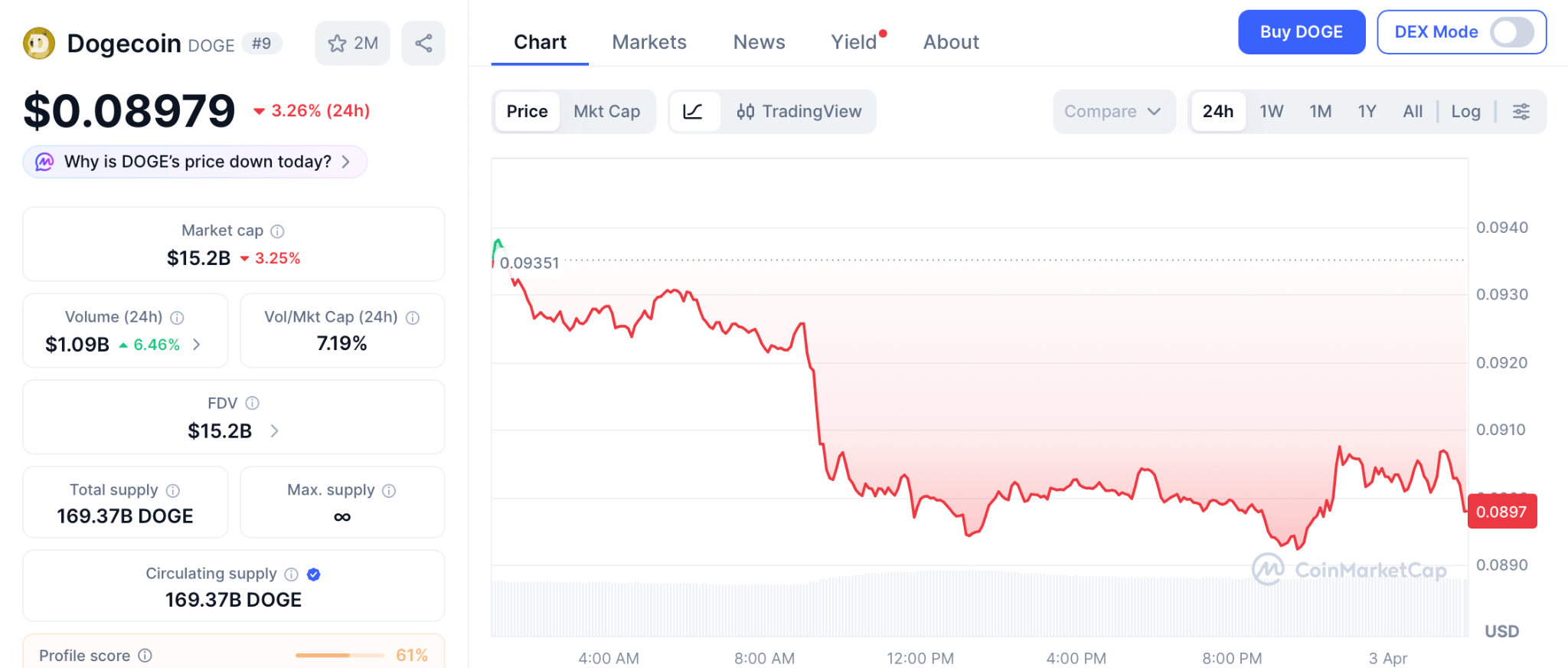This screenshot has height=668, width=1568.
Task: Click the Market cap info icon
Action: [x=278, y=231]
